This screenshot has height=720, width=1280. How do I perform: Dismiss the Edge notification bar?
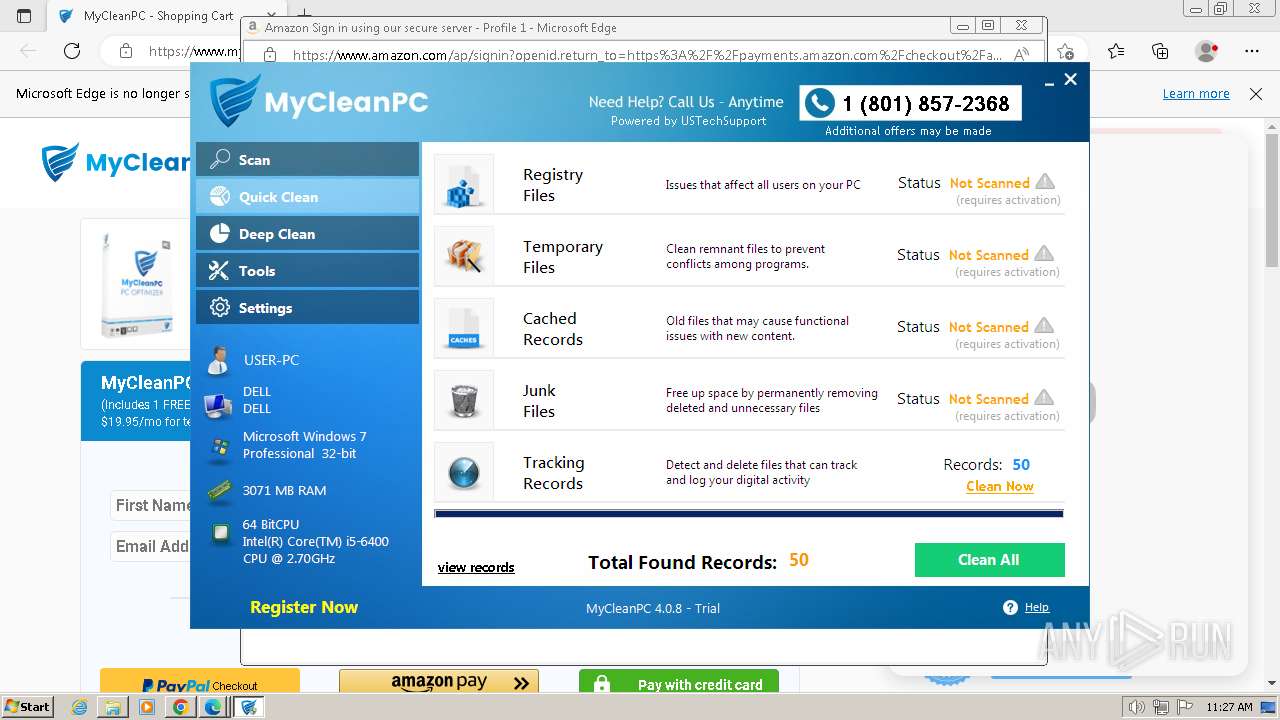(1256, 94)
